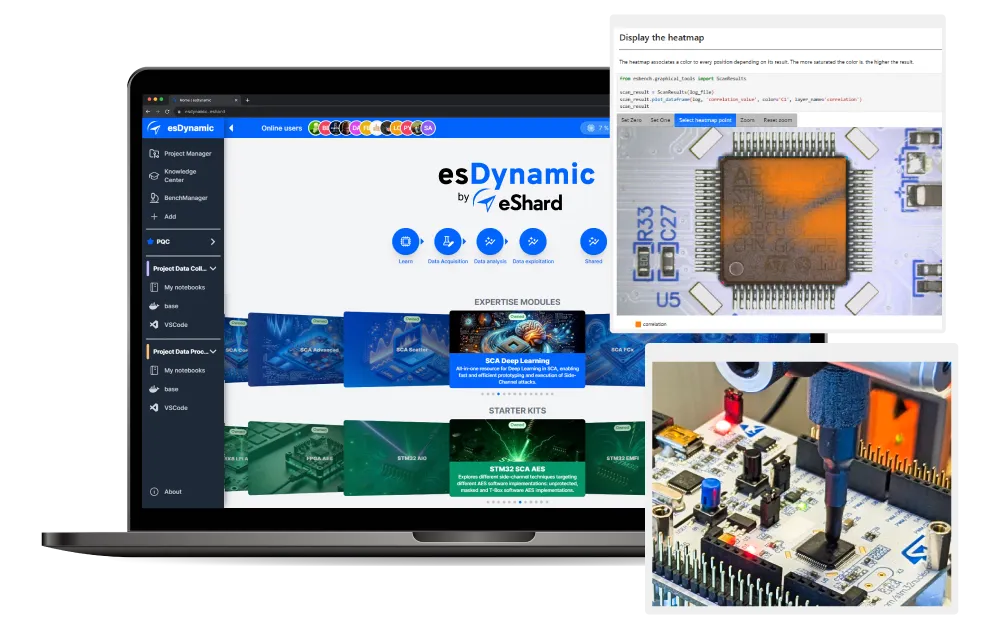Toggle Select heatmap point mode
This screenshot has width=1000, height=633.
(705, 120)
